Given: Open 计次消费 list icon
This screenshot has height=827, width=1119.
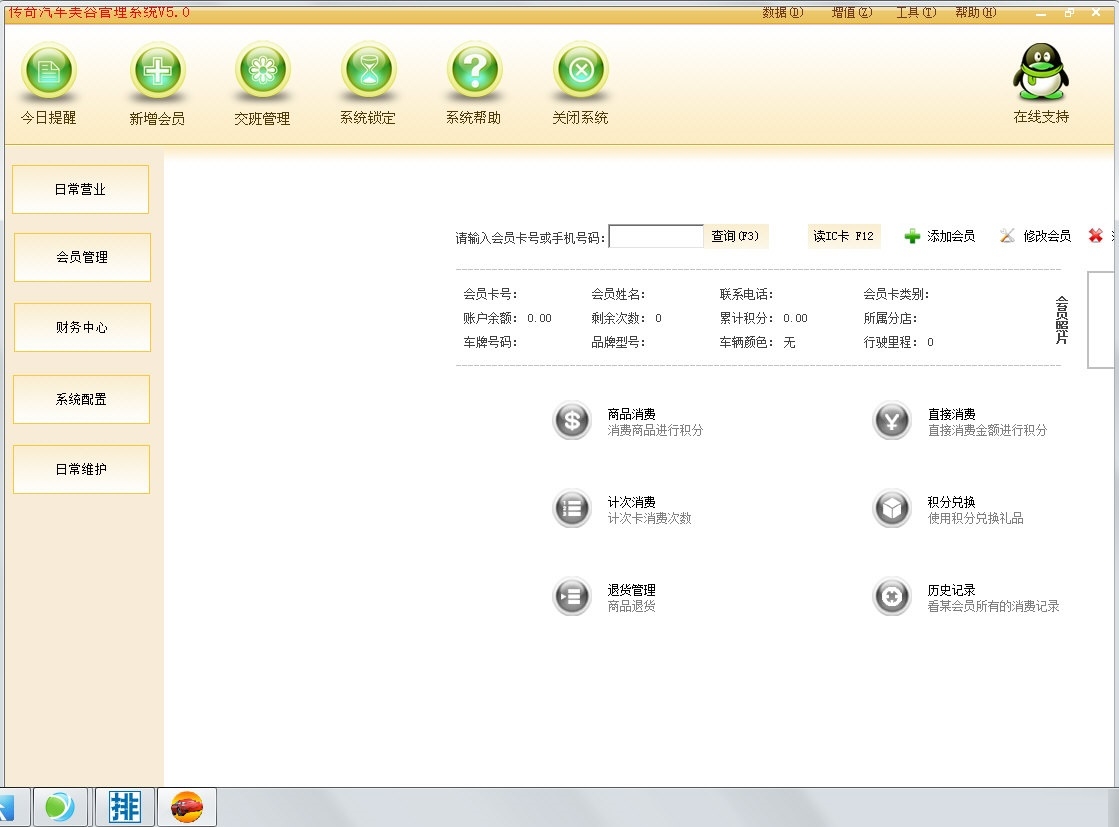Looking at the screenshot, I should pyautogui.click(x=572, y=509).
